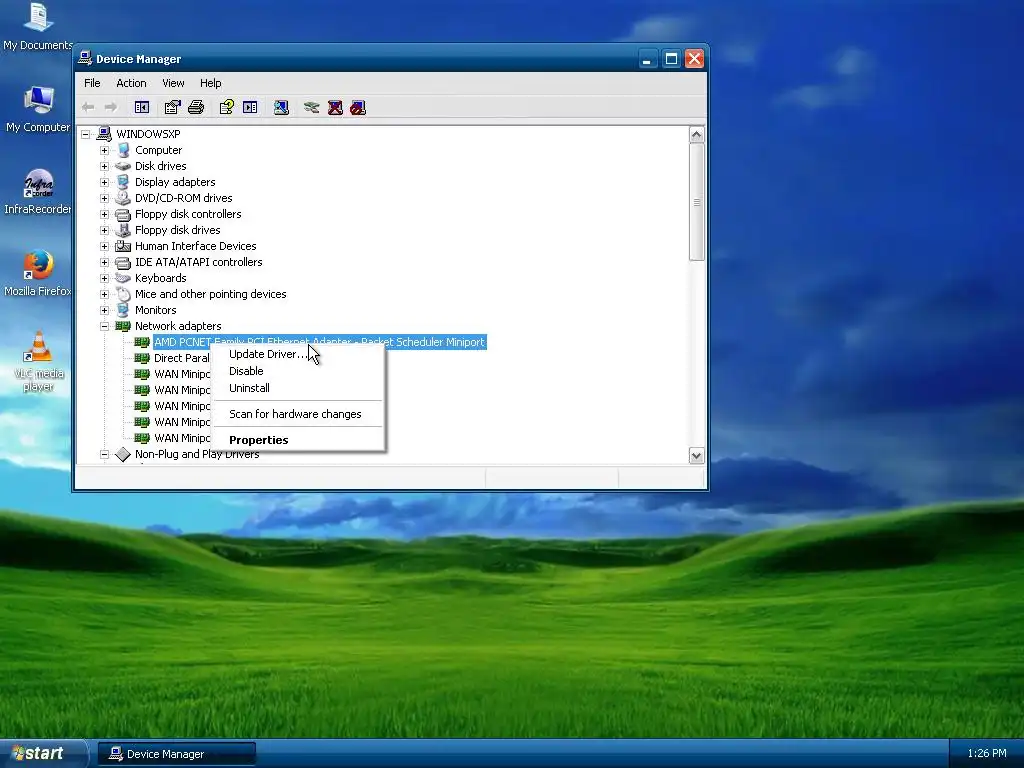Expand the DVD/CD-ROM drives node
The image size is (1024, 768).
click(x=104, y=198)
